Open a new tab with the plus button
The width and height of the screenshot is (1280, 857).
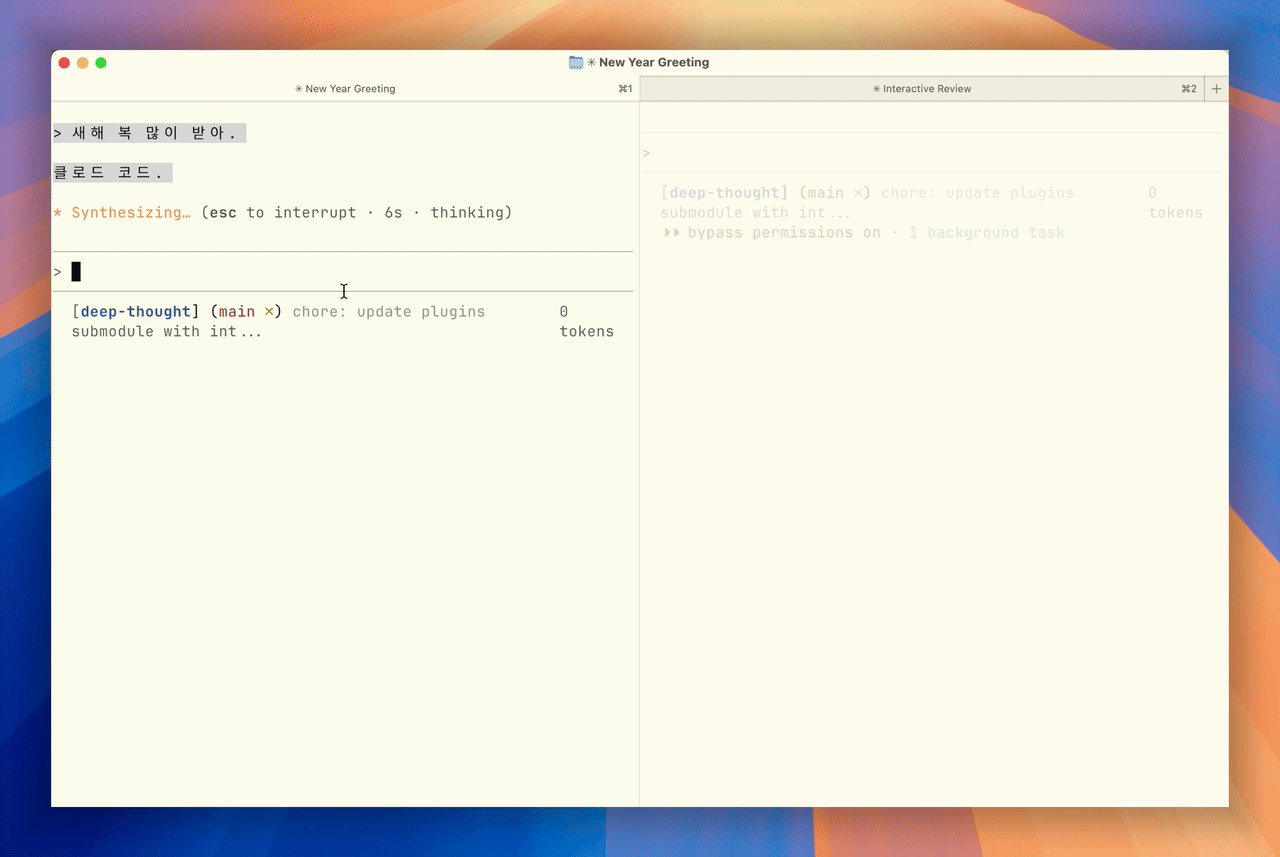1216,89
